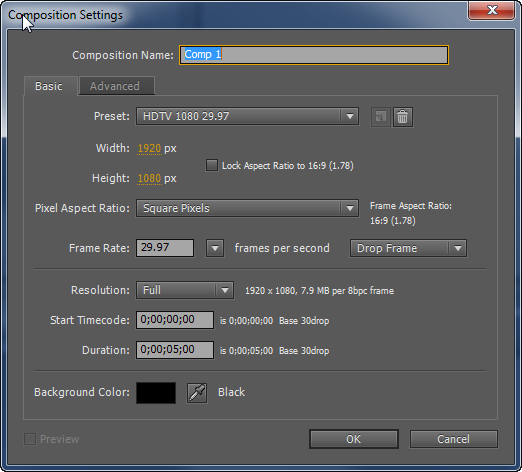Click the Composition Name field
This screenshot has width=522, height=472.
pyautogui.click(x=314, y=55)
